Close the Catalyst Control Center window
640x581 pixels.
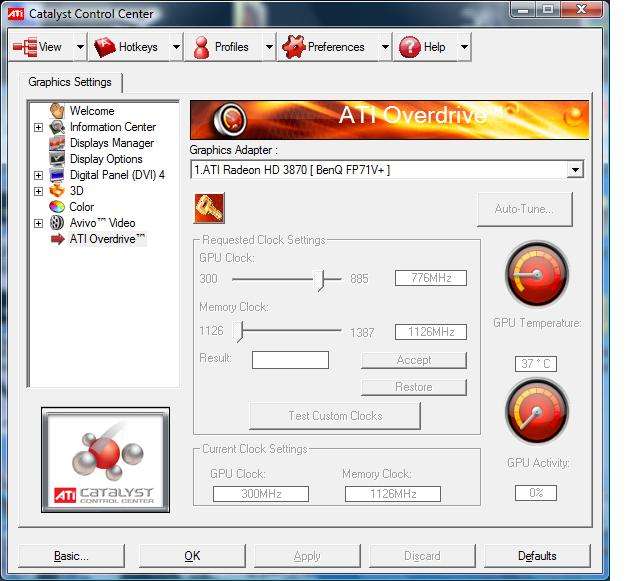click(582, 10)
